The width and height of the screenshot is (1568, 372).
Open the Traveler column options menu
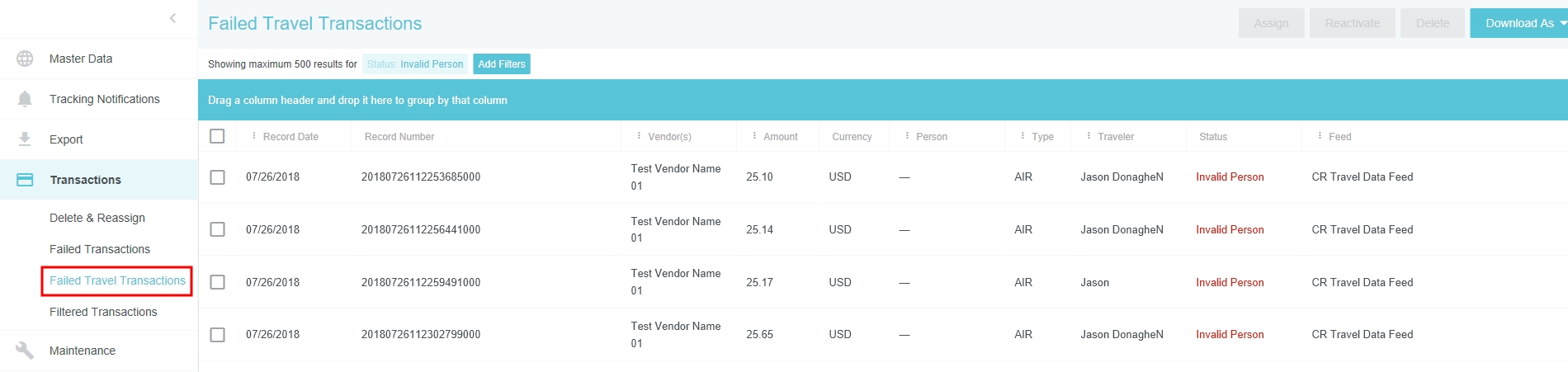click(x=1089, y=136)
